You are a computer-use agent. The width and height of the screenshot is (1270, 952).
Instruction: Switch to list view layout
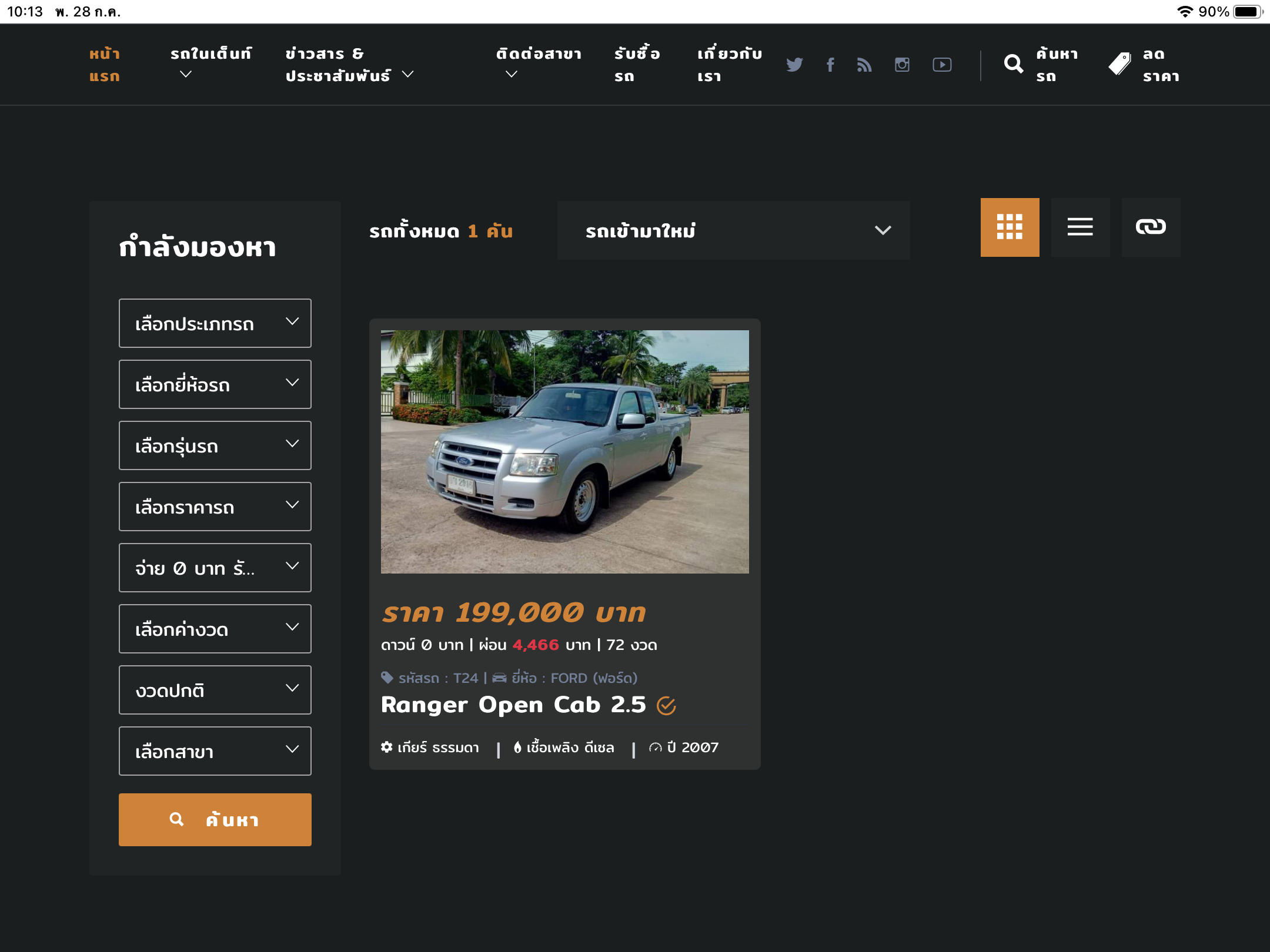click(1080, 227)
